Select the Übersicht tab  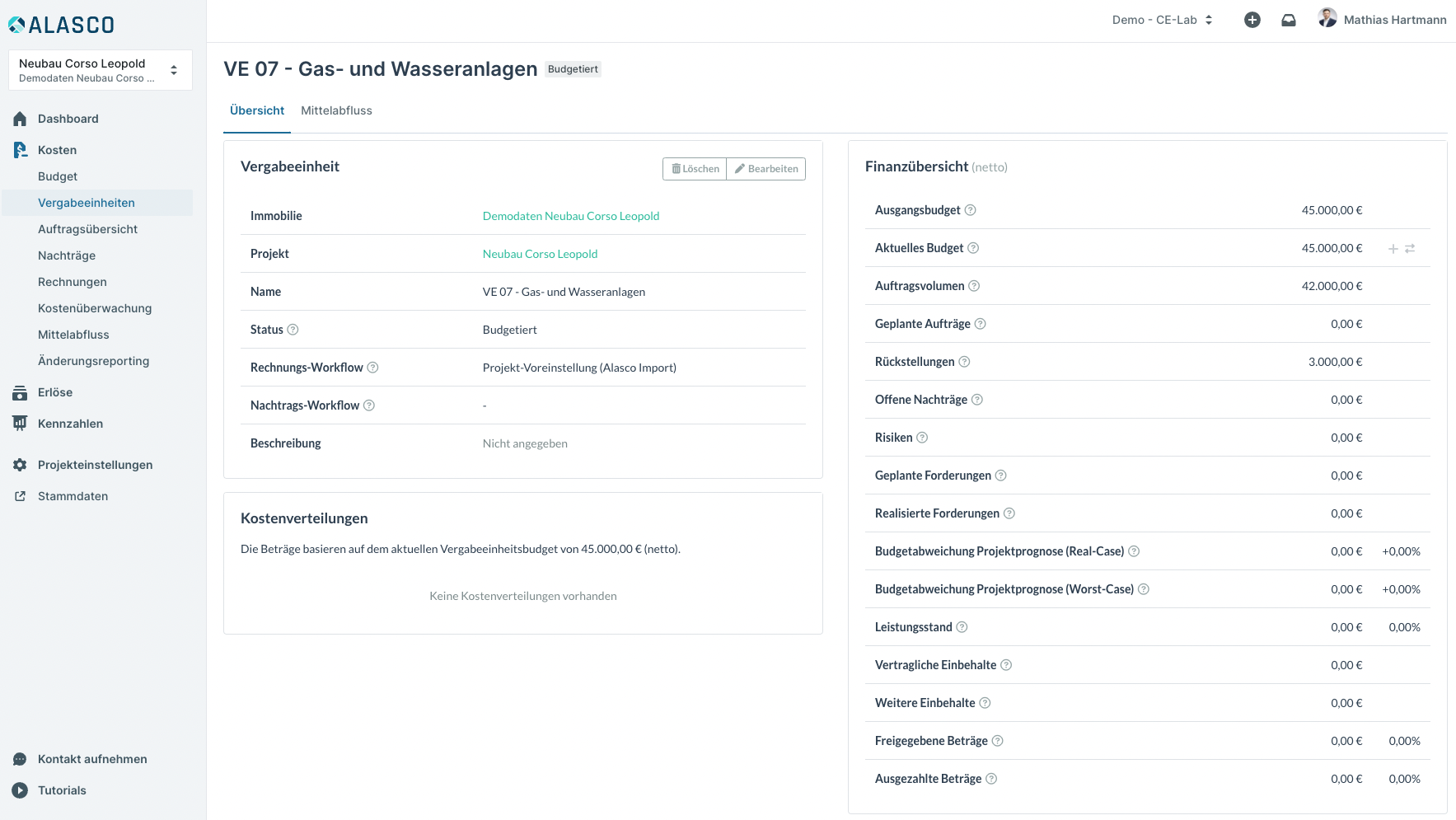[x=257, y=110]
